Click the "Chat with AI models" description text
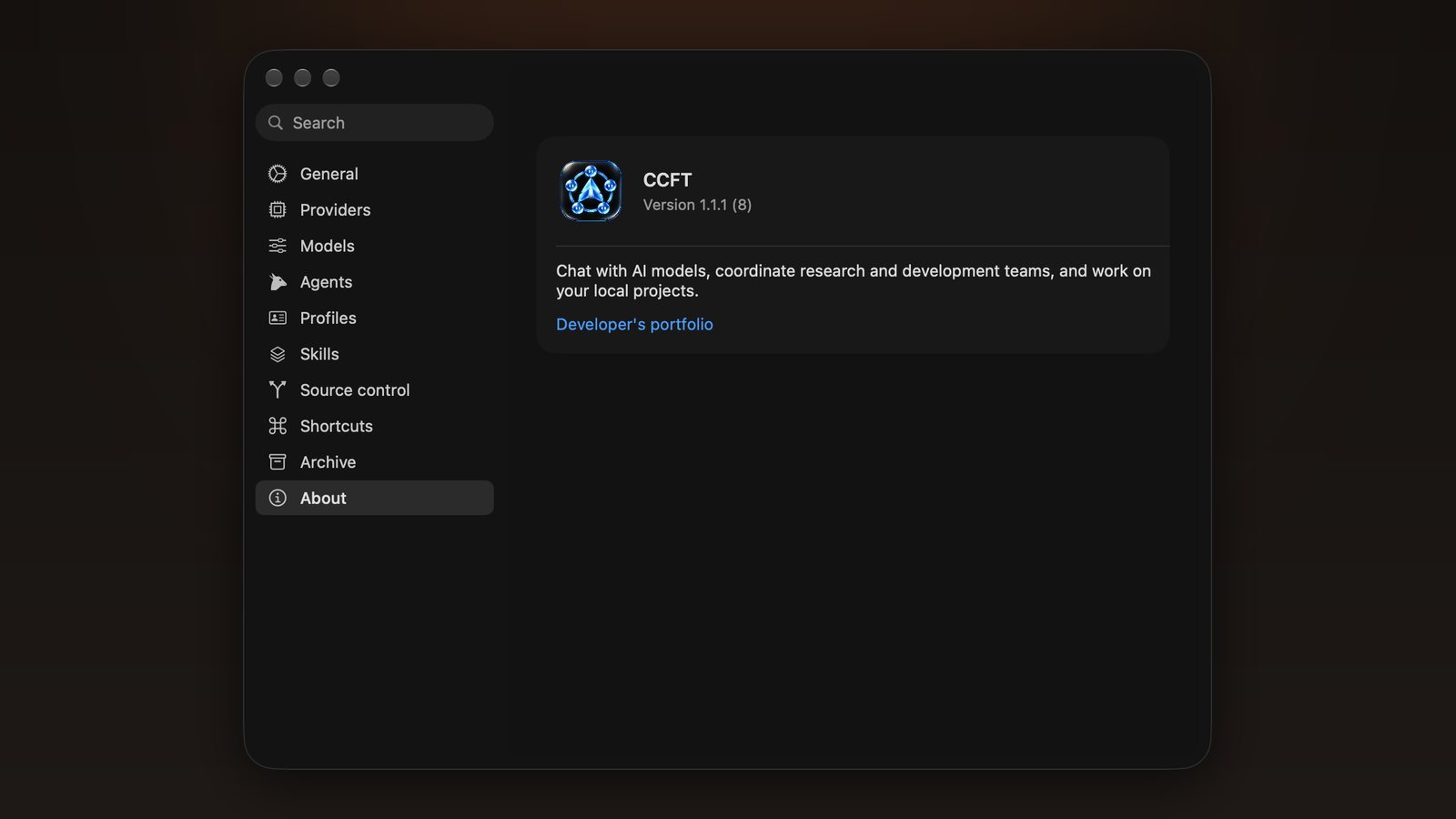Screen dimensions: 1456x819 tap(854, 281)
